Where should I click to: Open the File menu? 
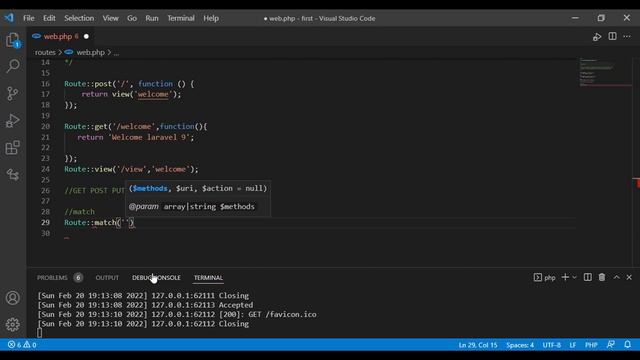pos(29,18)
